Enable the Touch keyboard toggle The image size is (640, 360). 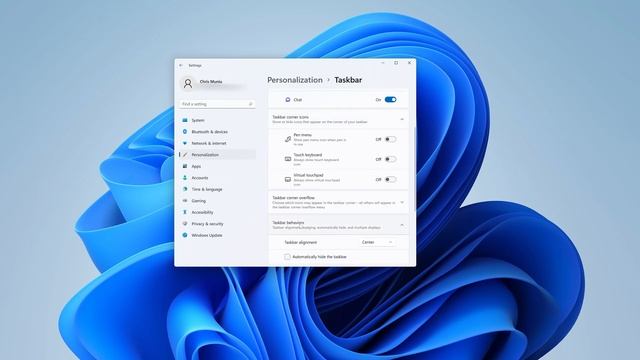[390, 159]
